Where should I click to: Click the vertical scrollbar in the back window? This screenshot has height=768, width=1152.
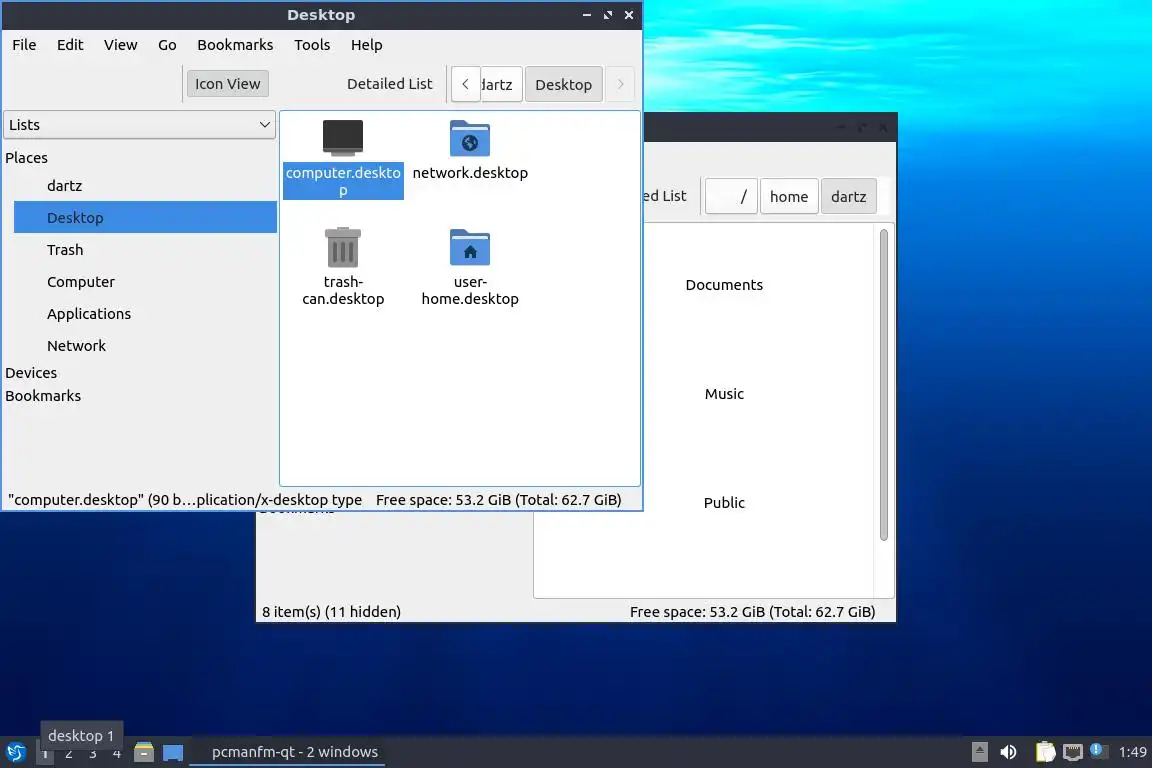point(883,384)
